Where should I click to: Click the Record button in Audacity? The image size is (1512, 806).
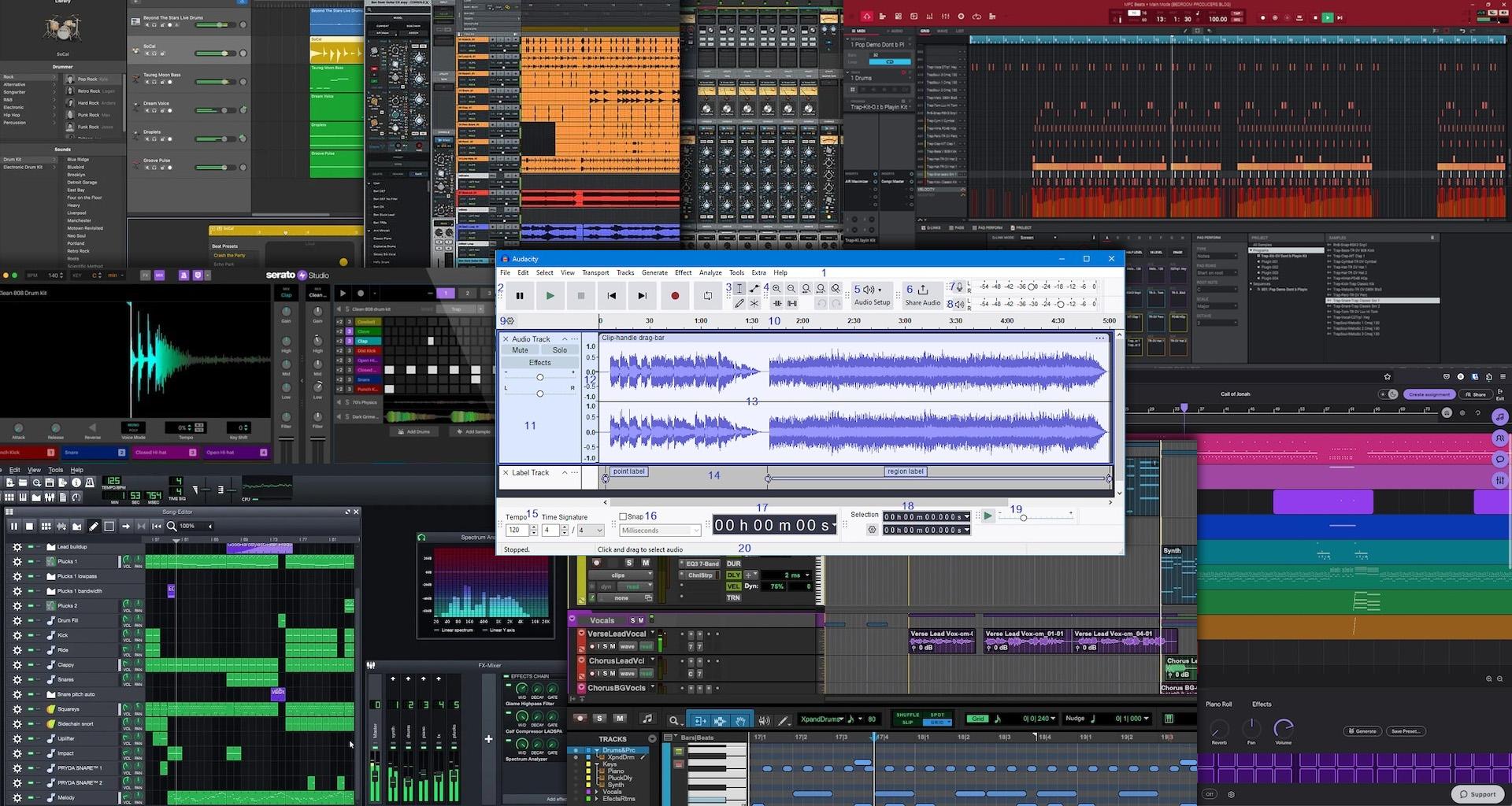[675, 296]
